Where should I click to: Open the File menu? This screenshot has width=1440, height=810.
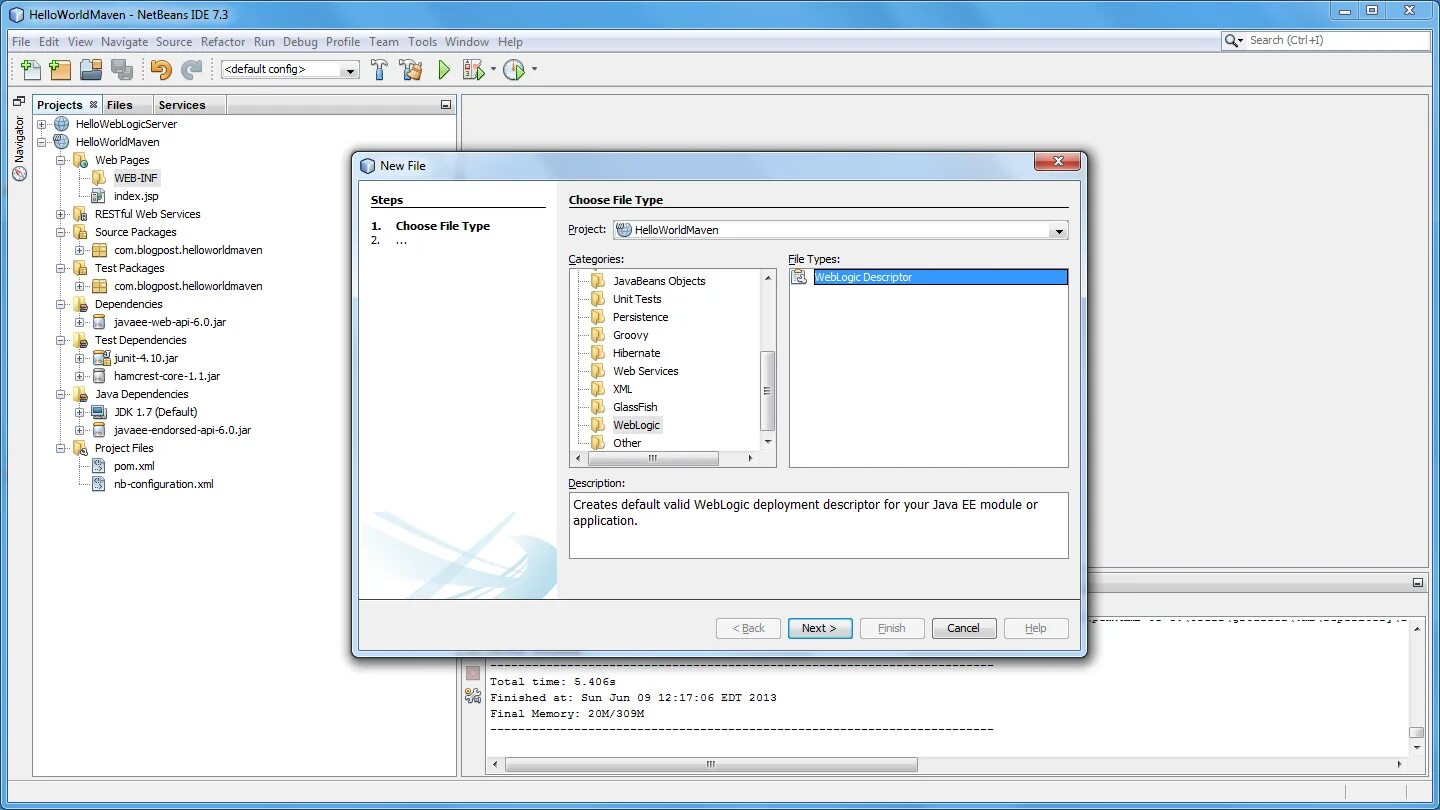tap(21, 42)
